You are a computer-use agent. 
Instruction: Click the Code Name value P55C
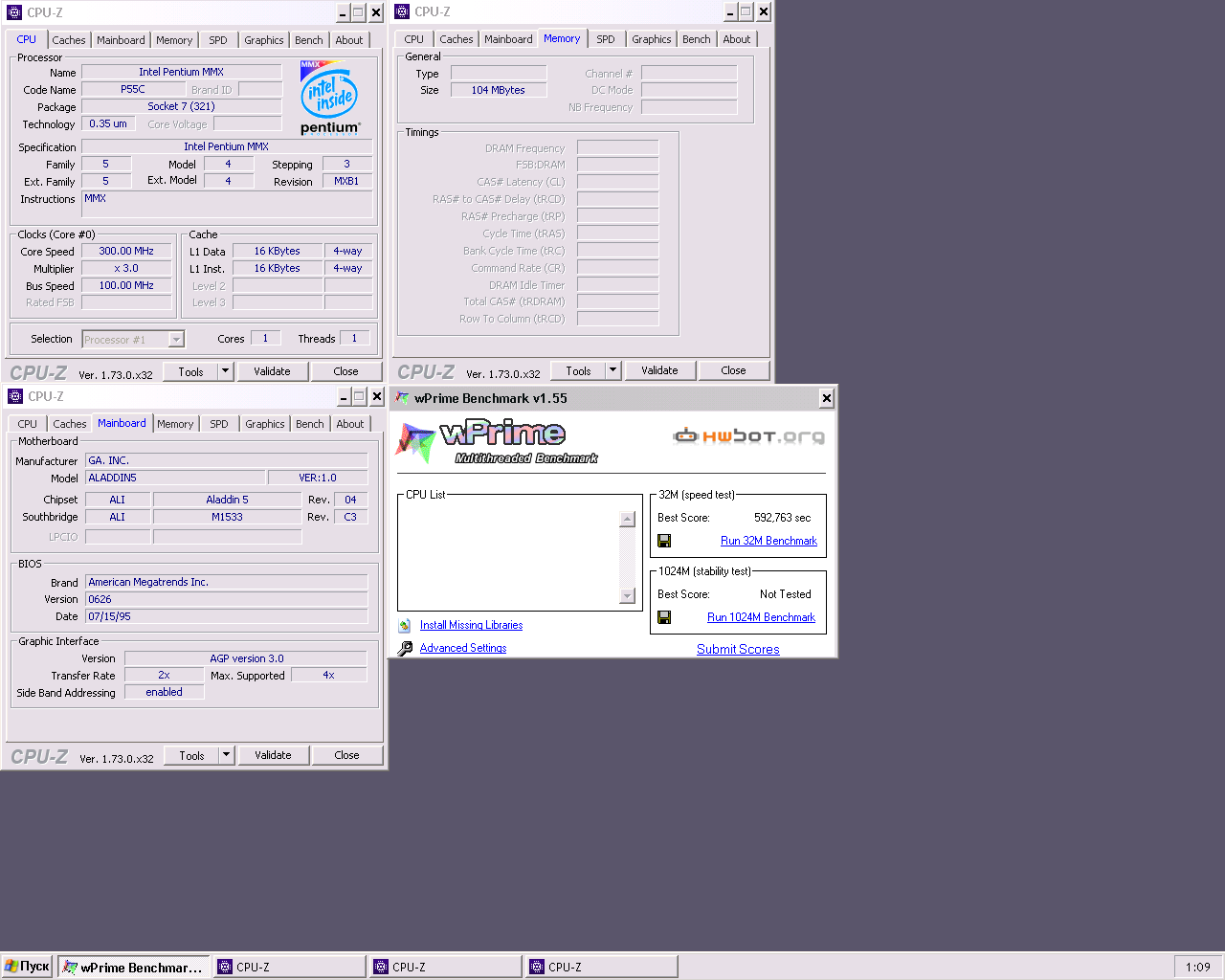click(x=133, y=89)
